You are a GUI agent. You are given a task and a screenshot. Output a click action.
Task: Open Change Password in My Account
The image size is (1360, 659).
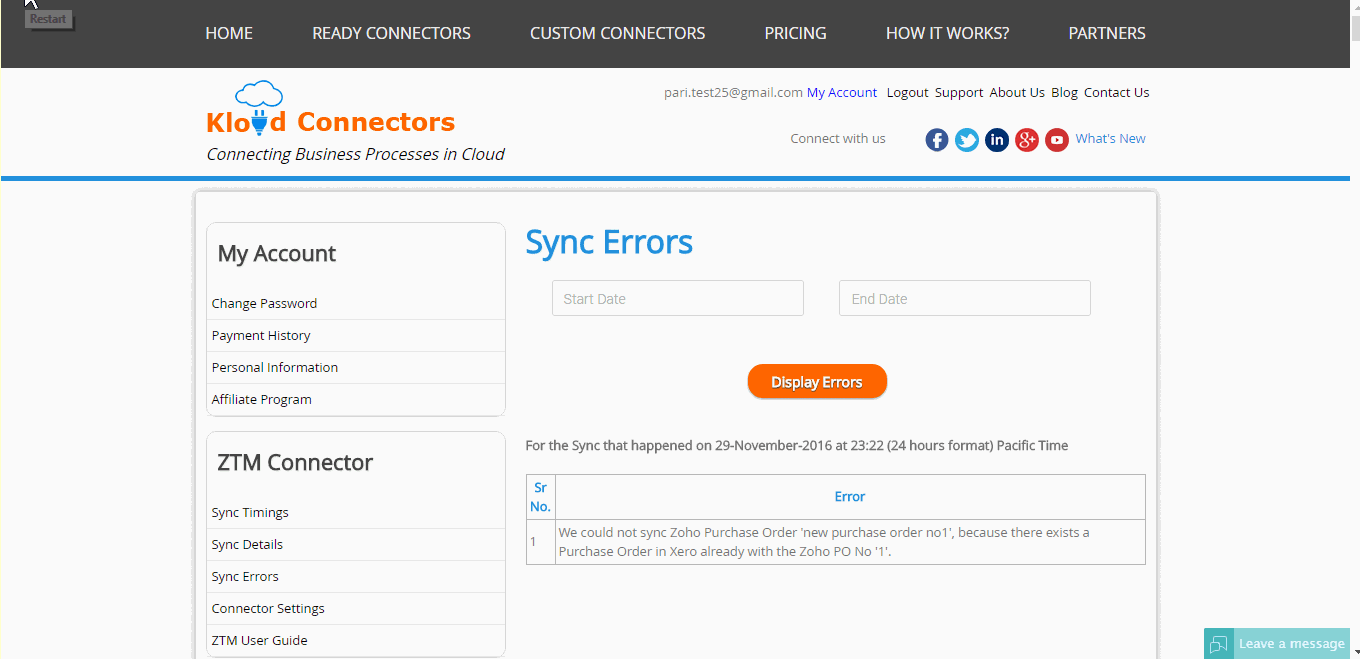point(264,303)
